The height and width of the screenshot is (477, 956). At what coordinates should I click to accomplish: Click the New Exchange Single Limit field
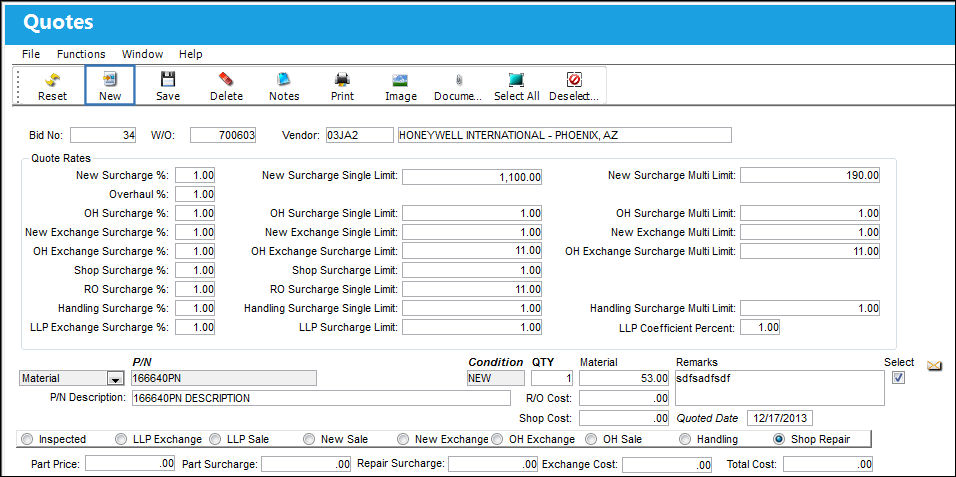click(472, 232)
